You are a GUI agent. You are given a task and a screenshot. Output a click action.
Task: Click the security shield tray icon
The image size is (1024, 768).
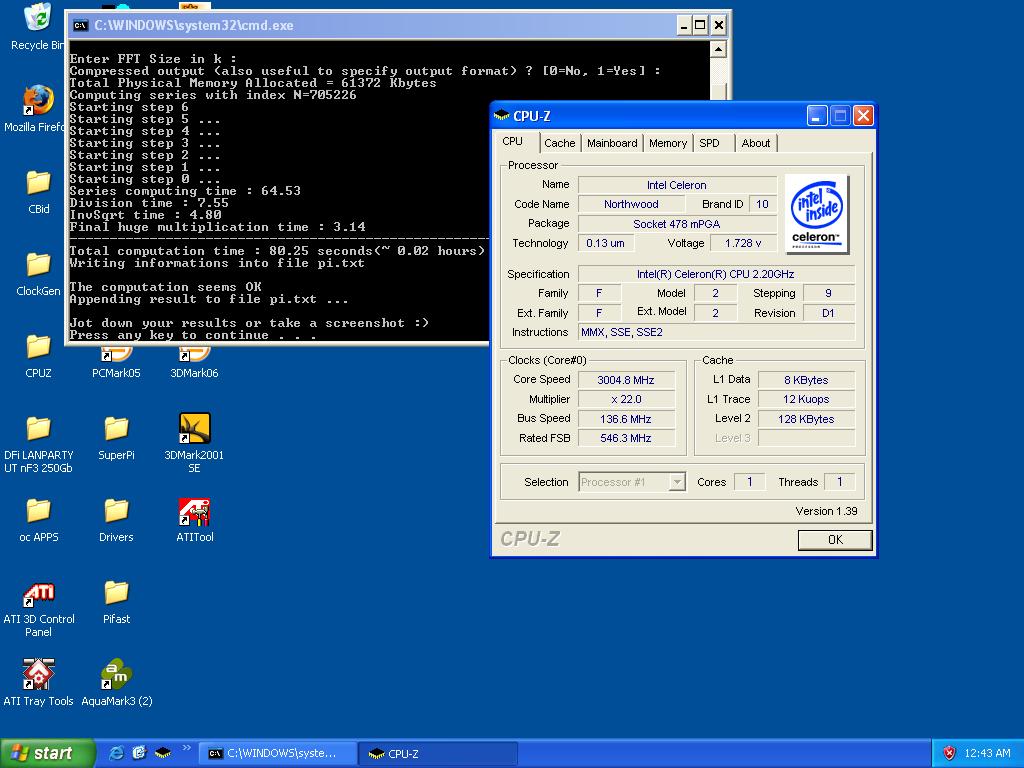(x=949, y=753)
